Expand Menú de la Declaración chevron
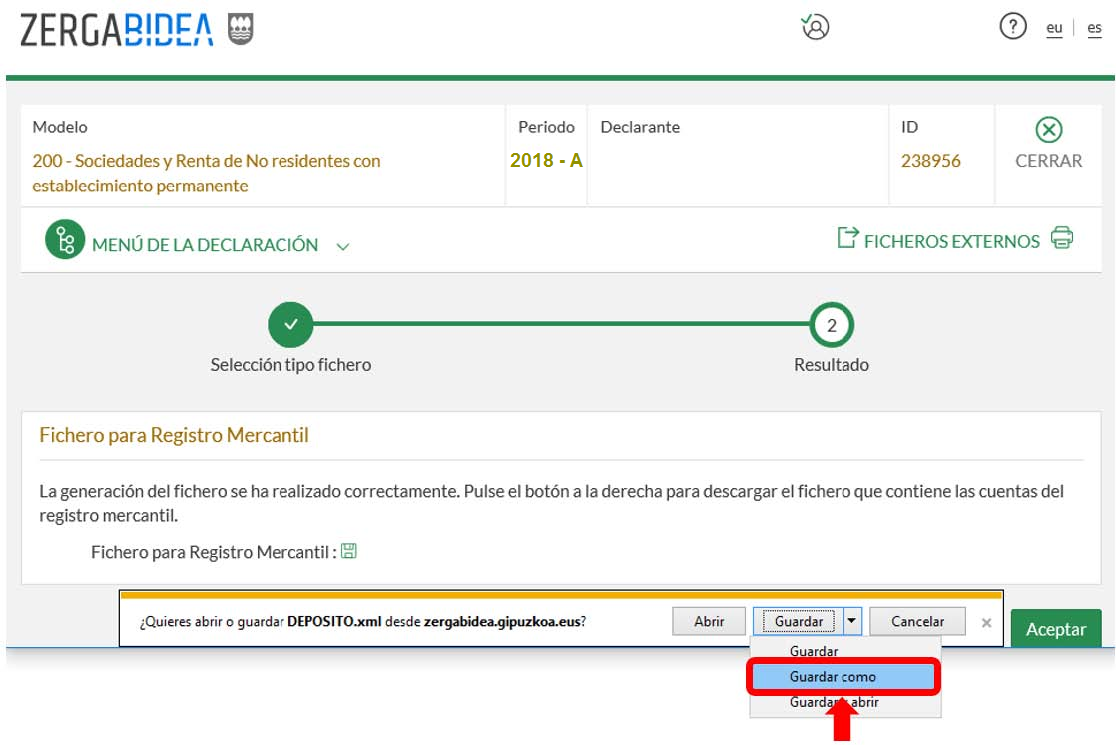This screenshot has width=1116, height=745. tap(343, 246)
